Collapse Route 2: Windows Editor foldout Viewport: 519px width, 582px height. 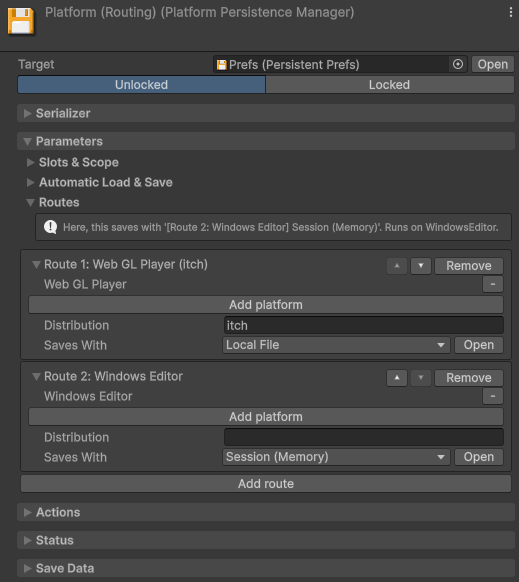(36, 377)
